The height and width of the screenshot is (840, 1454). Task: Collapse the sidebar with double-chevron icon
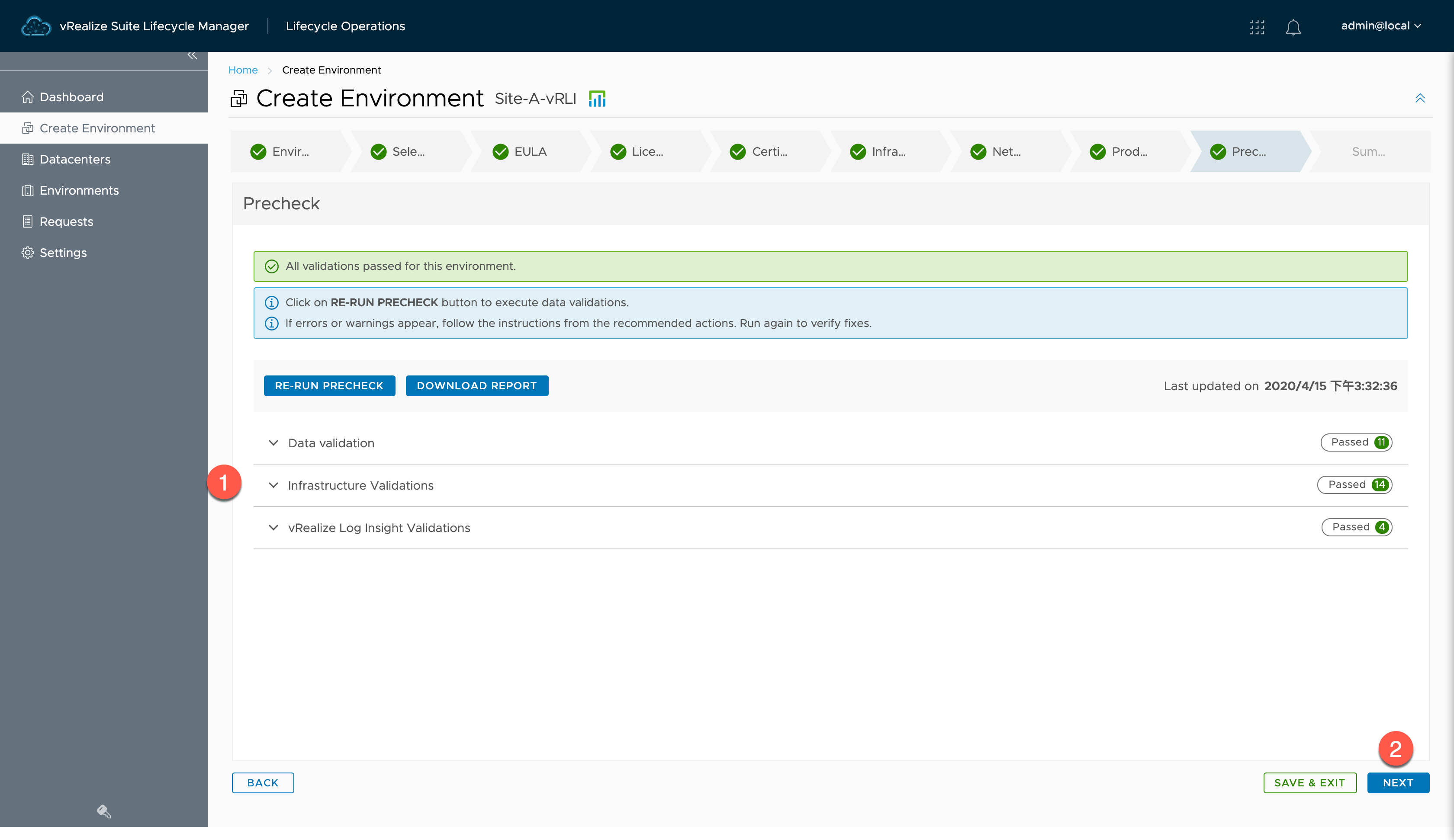click(x=192, y=55)
